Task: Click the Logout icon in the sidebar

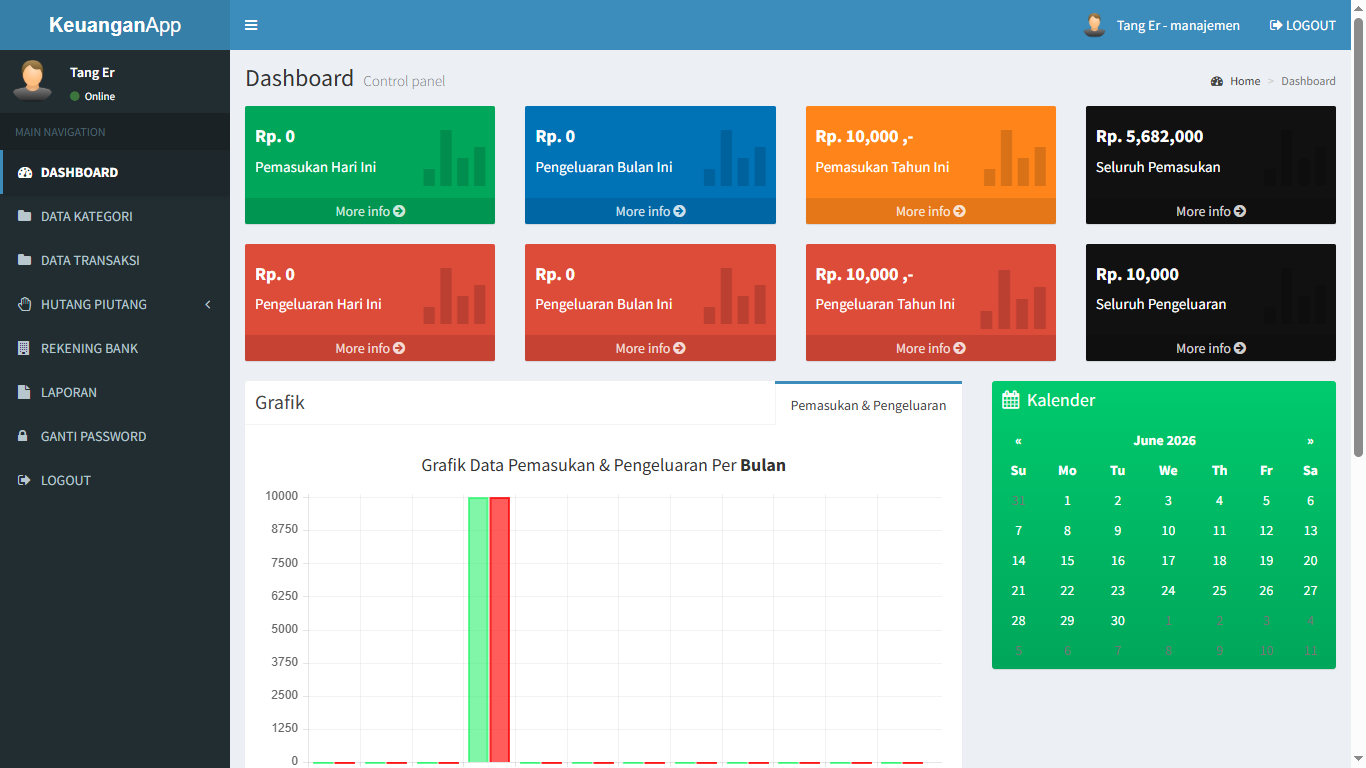Action: click(x=25, y=480)
